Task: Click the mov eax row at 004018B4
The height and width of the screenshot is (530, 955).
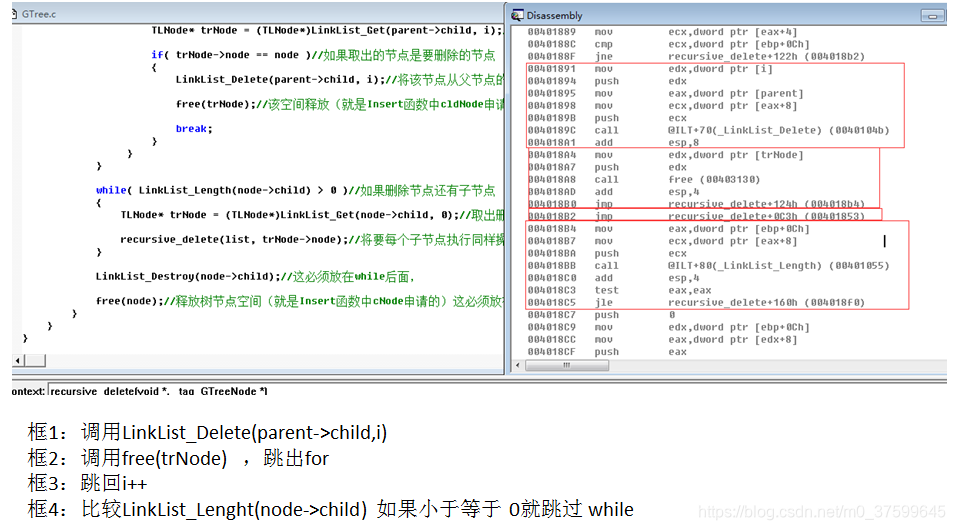Action: 669,228
